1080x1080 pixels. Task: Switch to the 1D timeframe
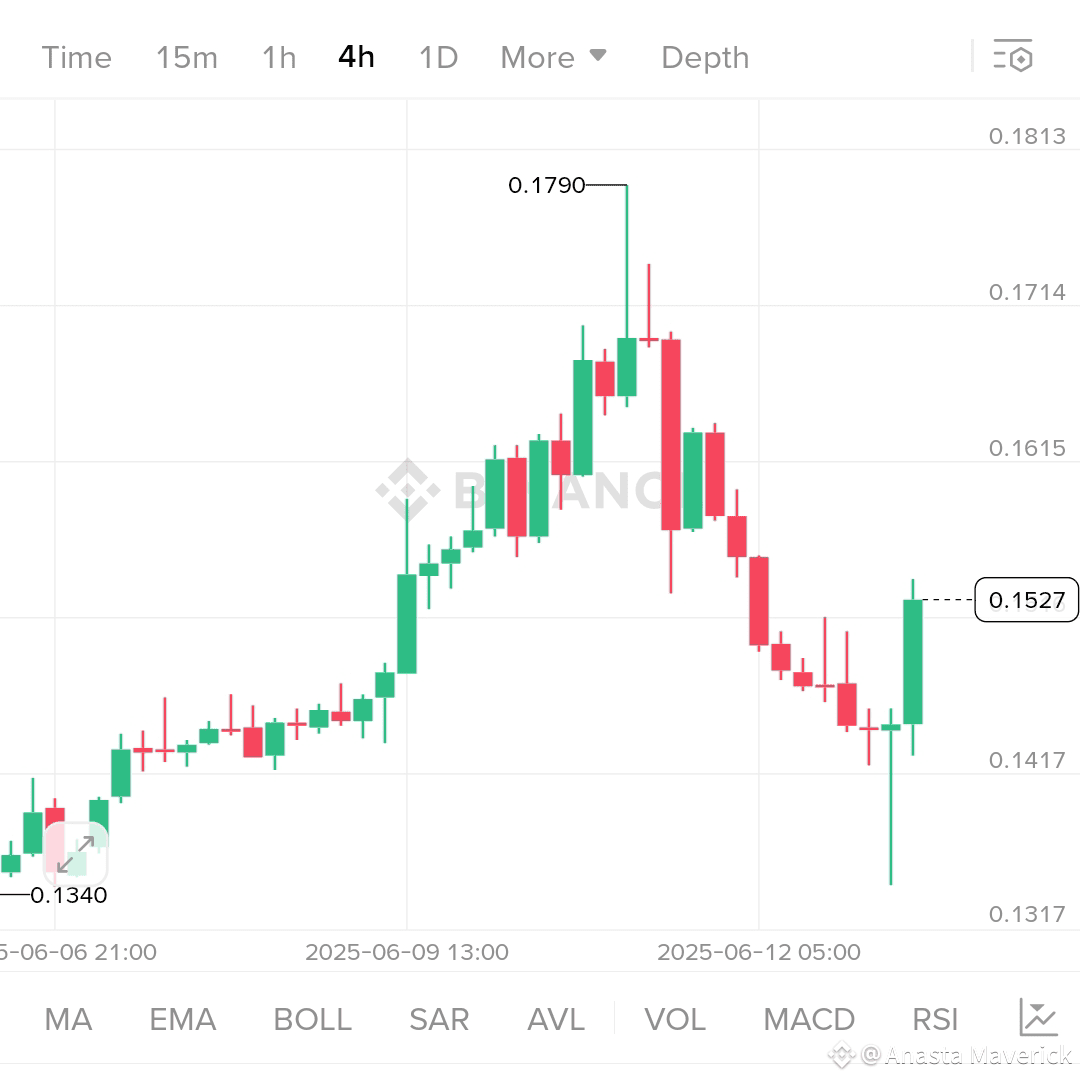coord(438,57)
